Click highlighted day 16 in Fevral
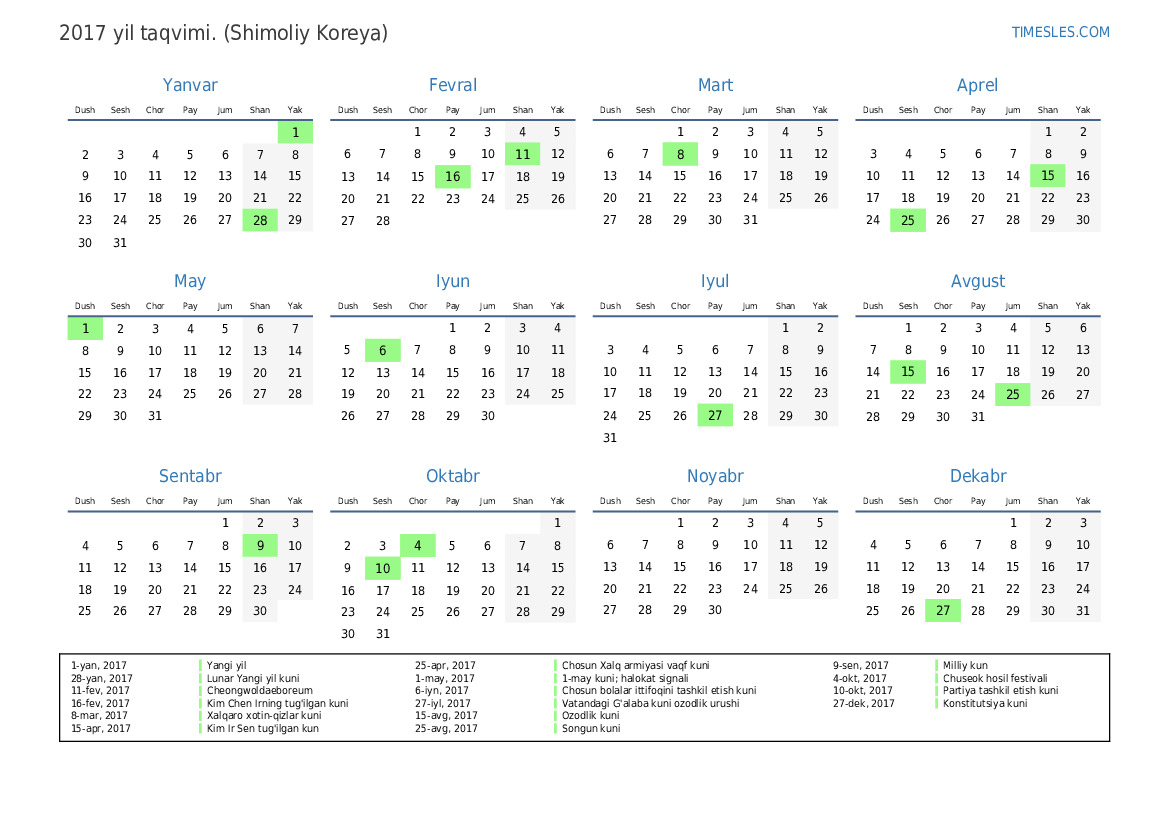 [x=453, y=177]
